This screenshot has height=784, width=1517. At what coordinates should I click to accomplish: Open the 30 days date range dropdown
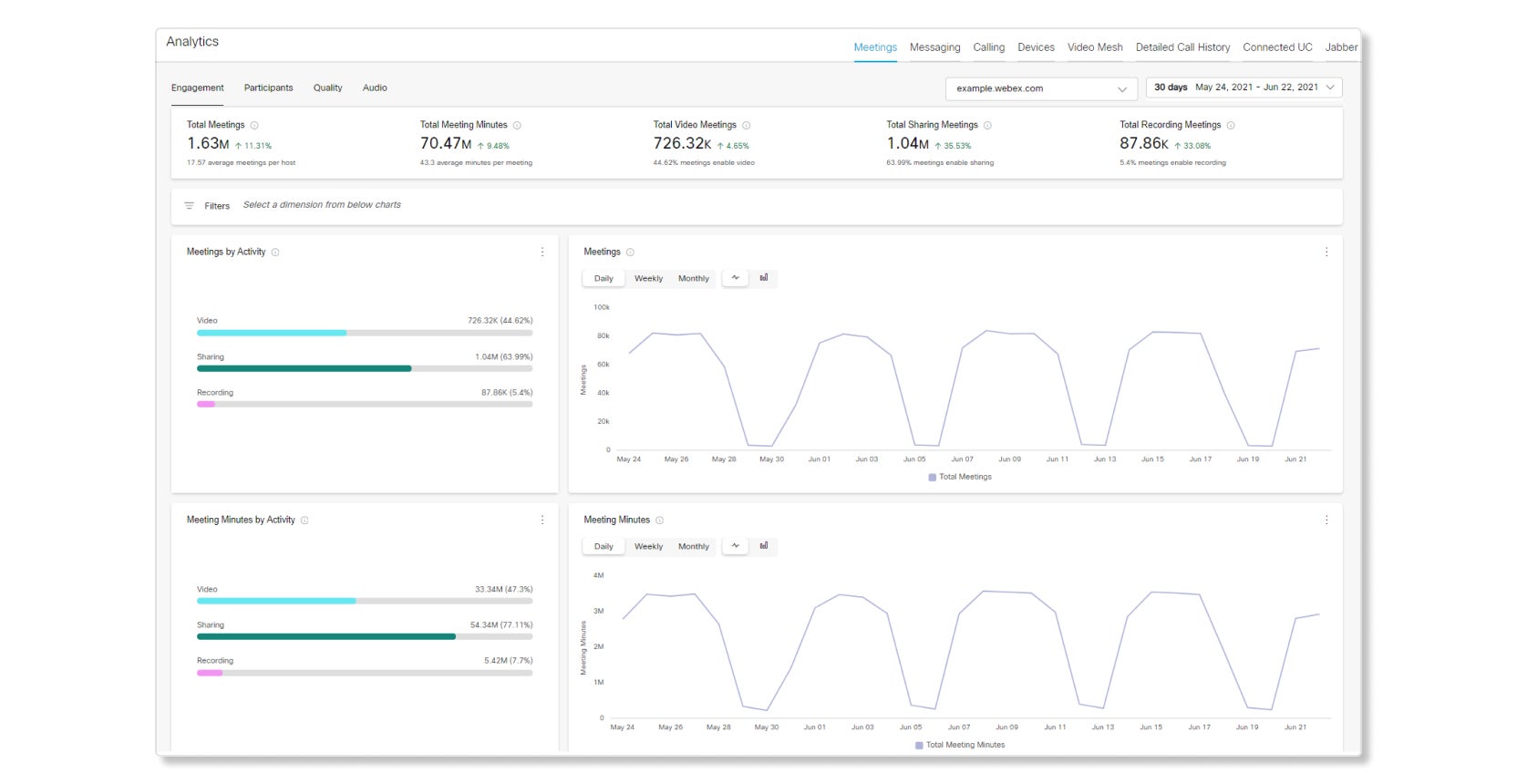[x=1244, y=88]
